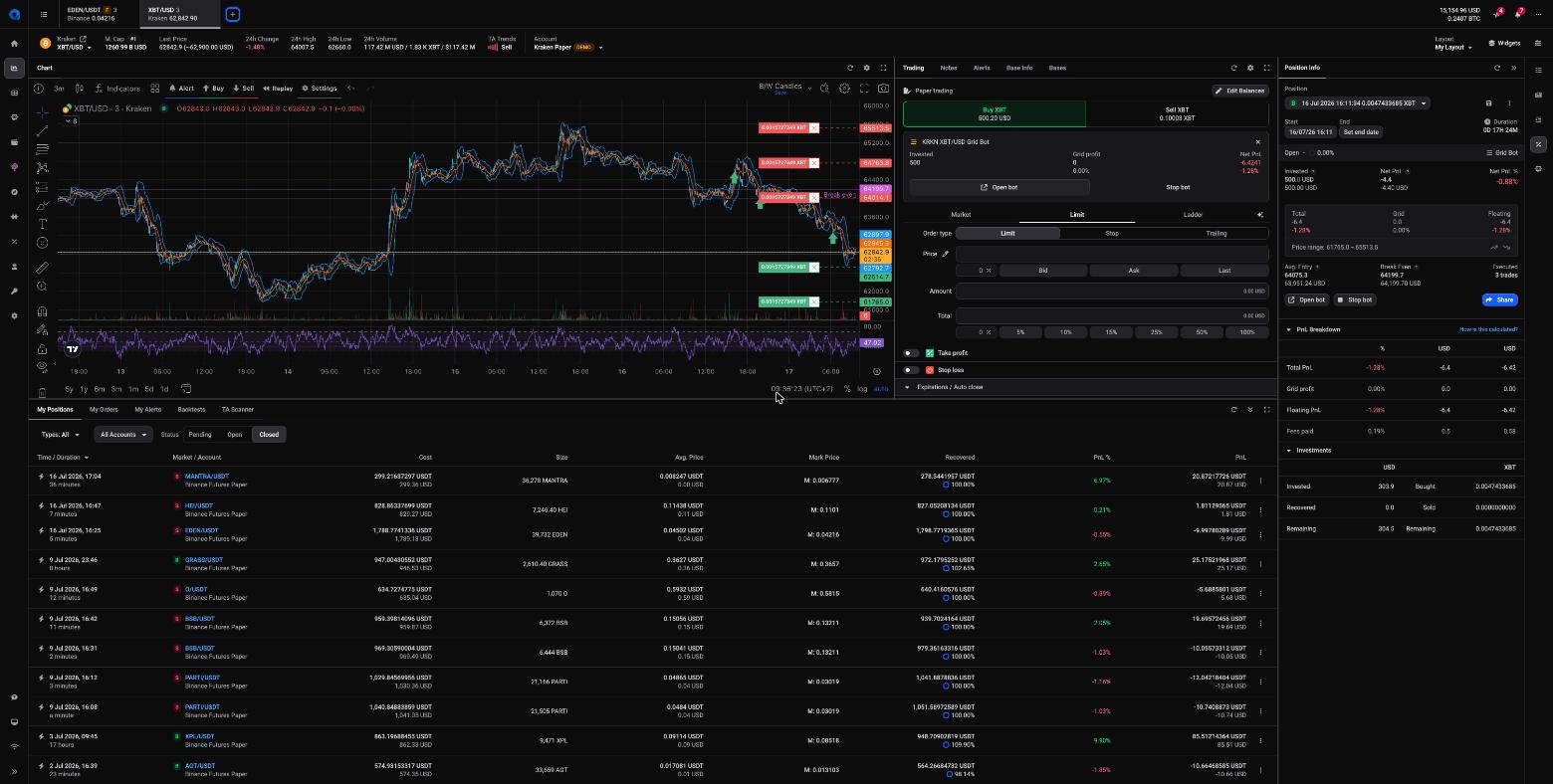The image size is (1553, 784).
Task: Open the position selector dropdown 16 Jul 2026
Action: click(x=1357, y=103)
